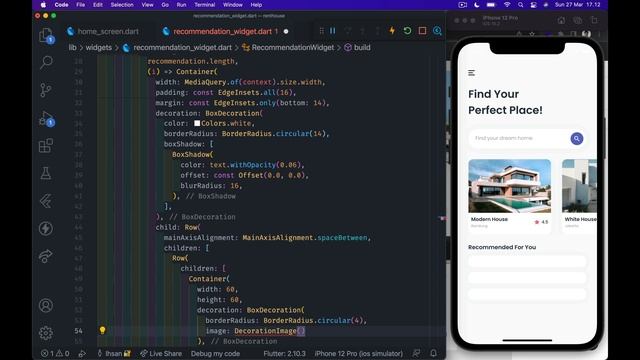Click Simulator home button icon
Viewport: 640px width, 360px height.
tap(561, 20)
